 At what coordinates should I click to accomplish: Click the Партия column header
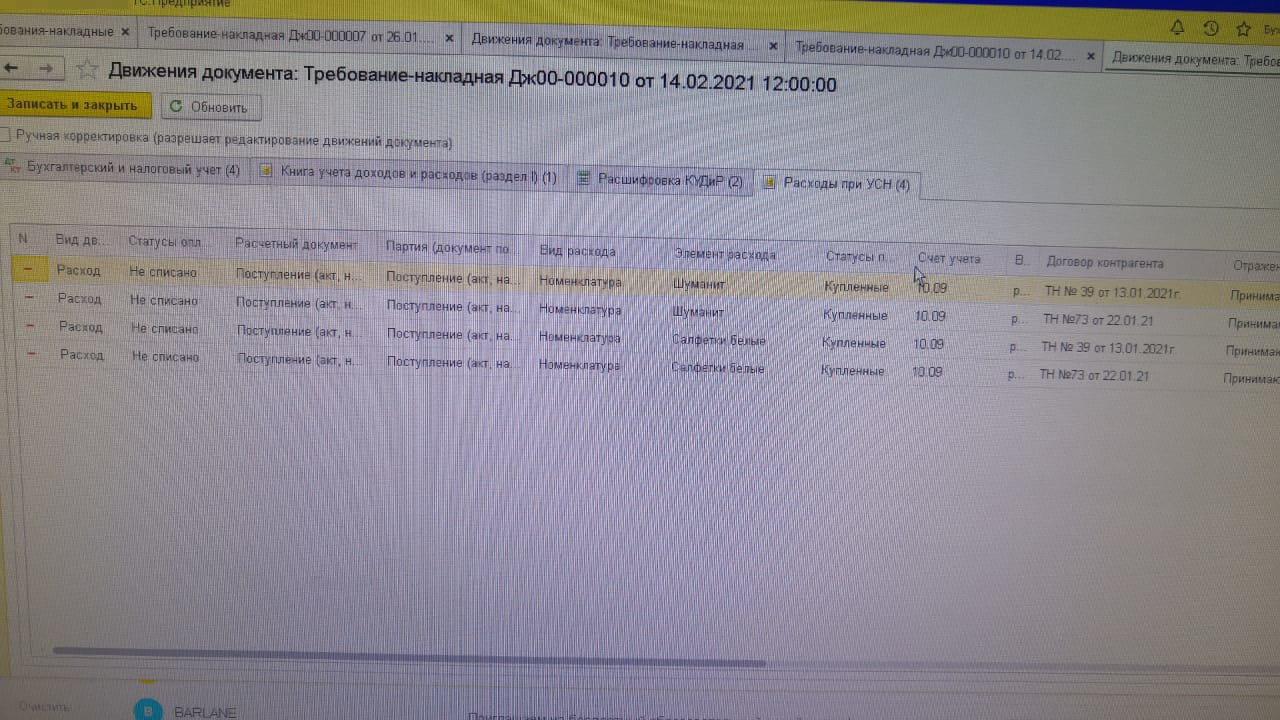448,247
